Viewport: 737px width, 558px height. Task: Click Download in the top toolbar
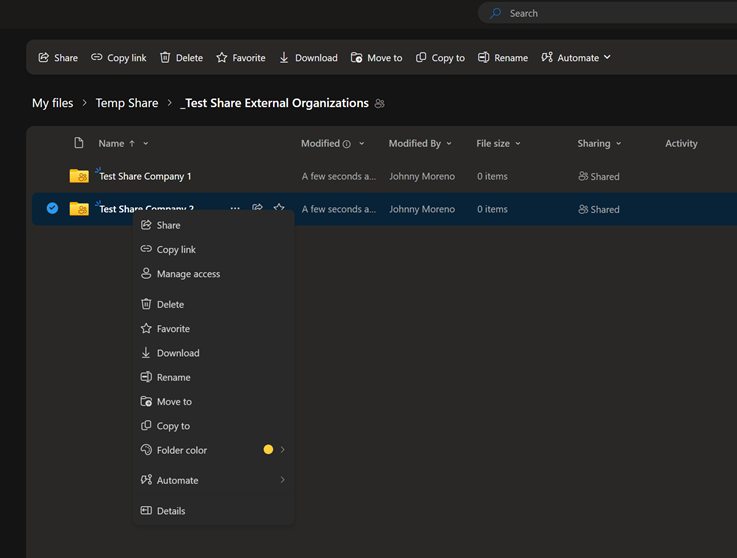click(308, 58)
